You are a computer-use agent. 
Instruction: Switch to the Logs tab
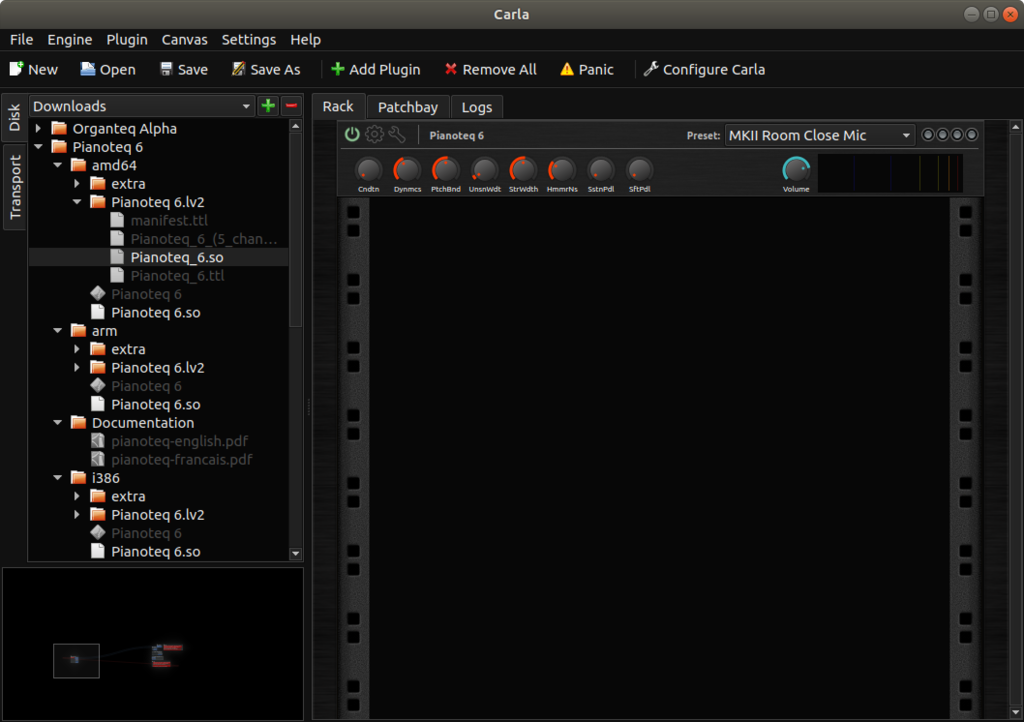477,107
